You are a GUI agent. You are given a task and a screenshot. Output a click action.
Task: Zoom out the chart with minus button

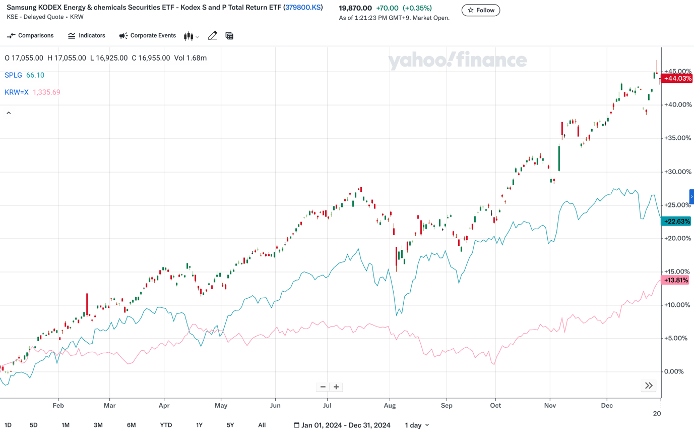[x=323, y=387]
